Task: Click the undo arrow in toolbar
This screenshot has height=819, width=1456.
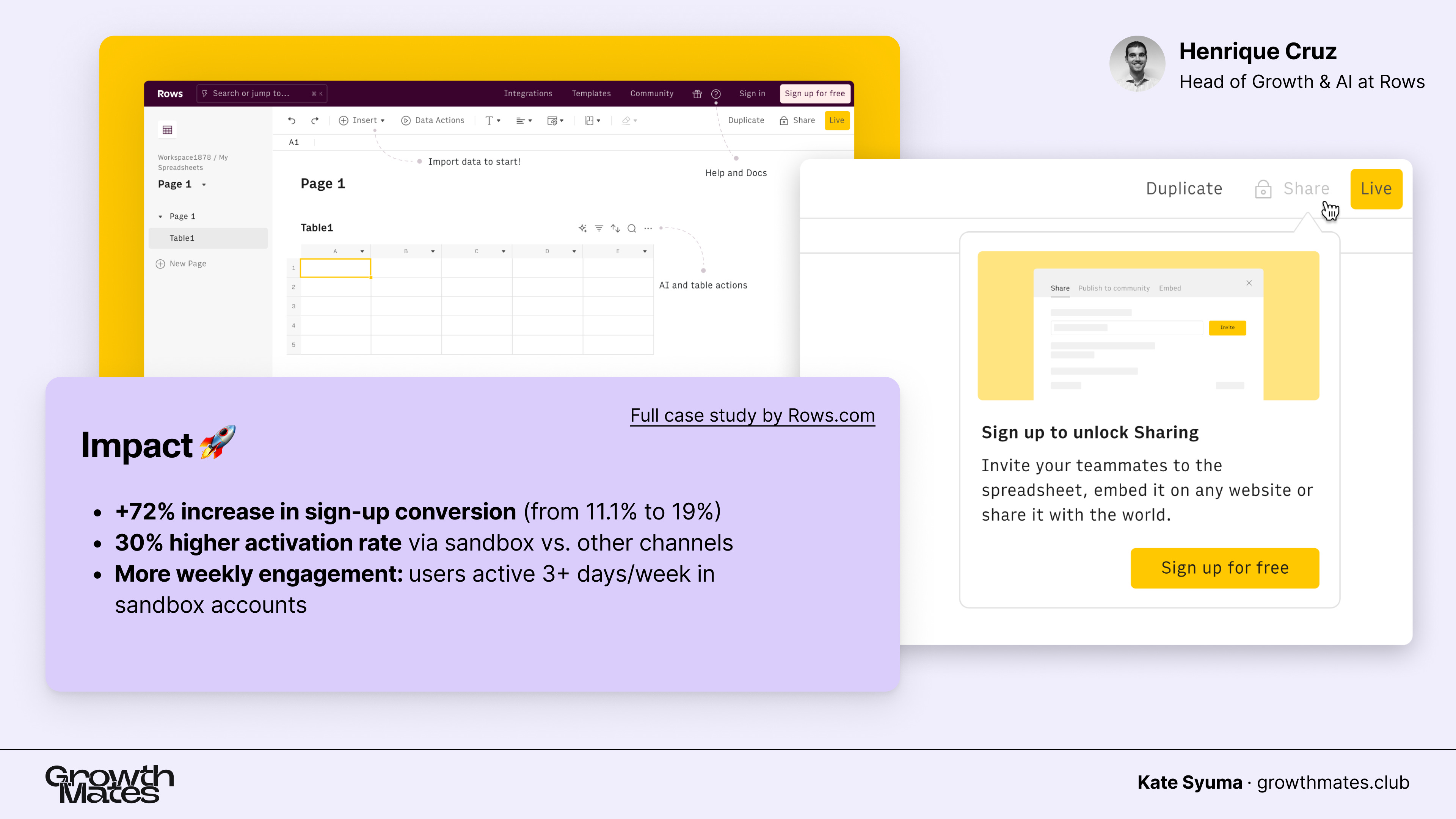Action: pos(292,121)
